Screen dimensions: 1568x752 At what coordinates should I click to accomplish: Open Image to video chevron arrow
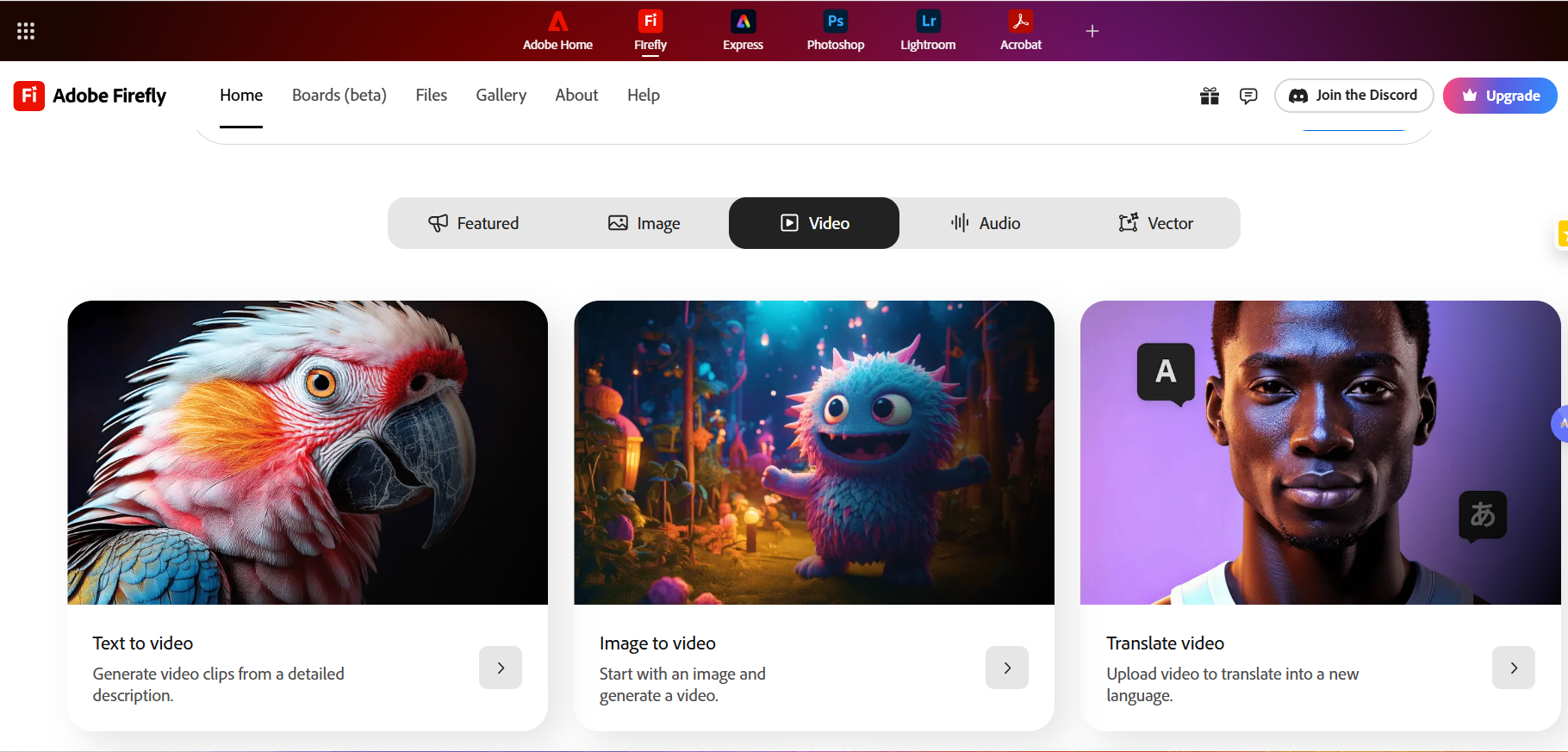[1007, 668]
